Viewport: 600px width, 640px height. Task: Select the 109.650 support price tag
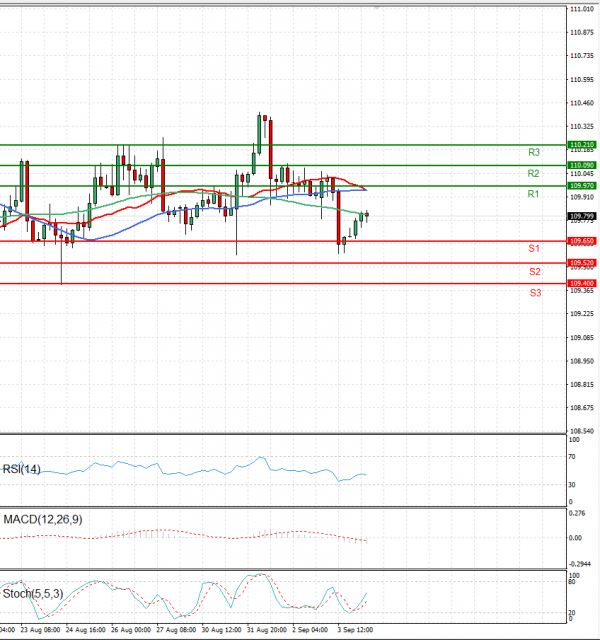pyautogui.click(x=582, y=241)
